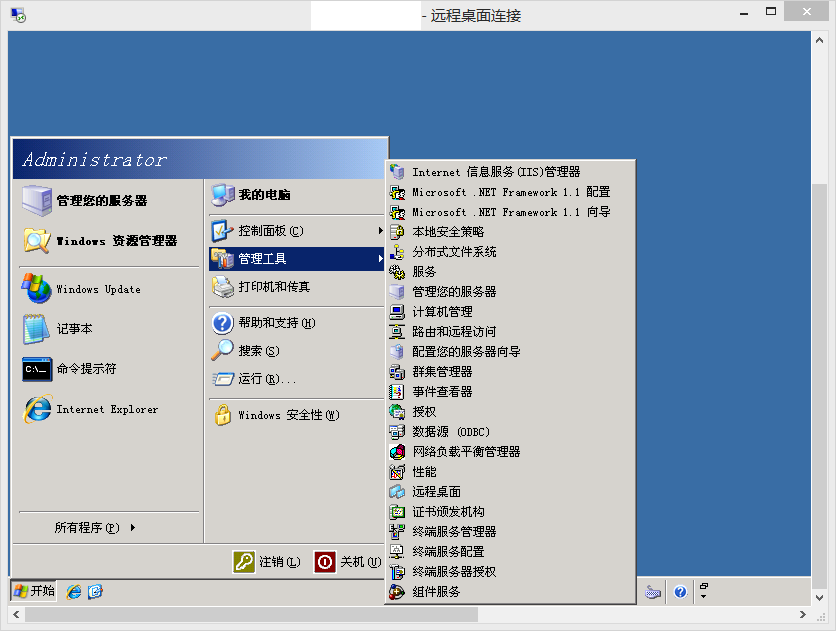Screen dimensions: 836x631
Task: Click the vertical scrollbar up arrow
Action: [x=819, y=40]
